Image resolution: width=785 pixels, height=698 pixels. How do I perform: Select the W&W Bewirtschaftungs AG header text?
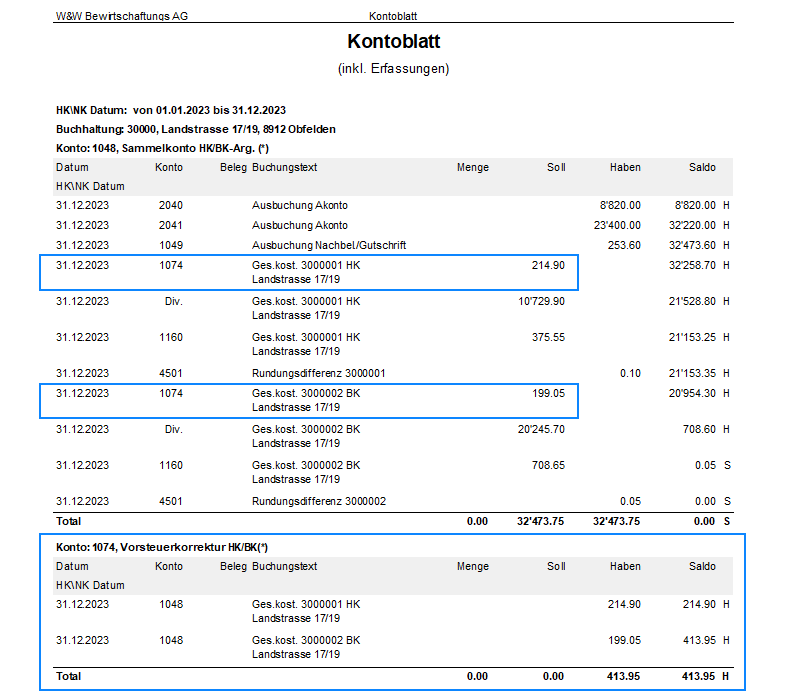[122, 16]
